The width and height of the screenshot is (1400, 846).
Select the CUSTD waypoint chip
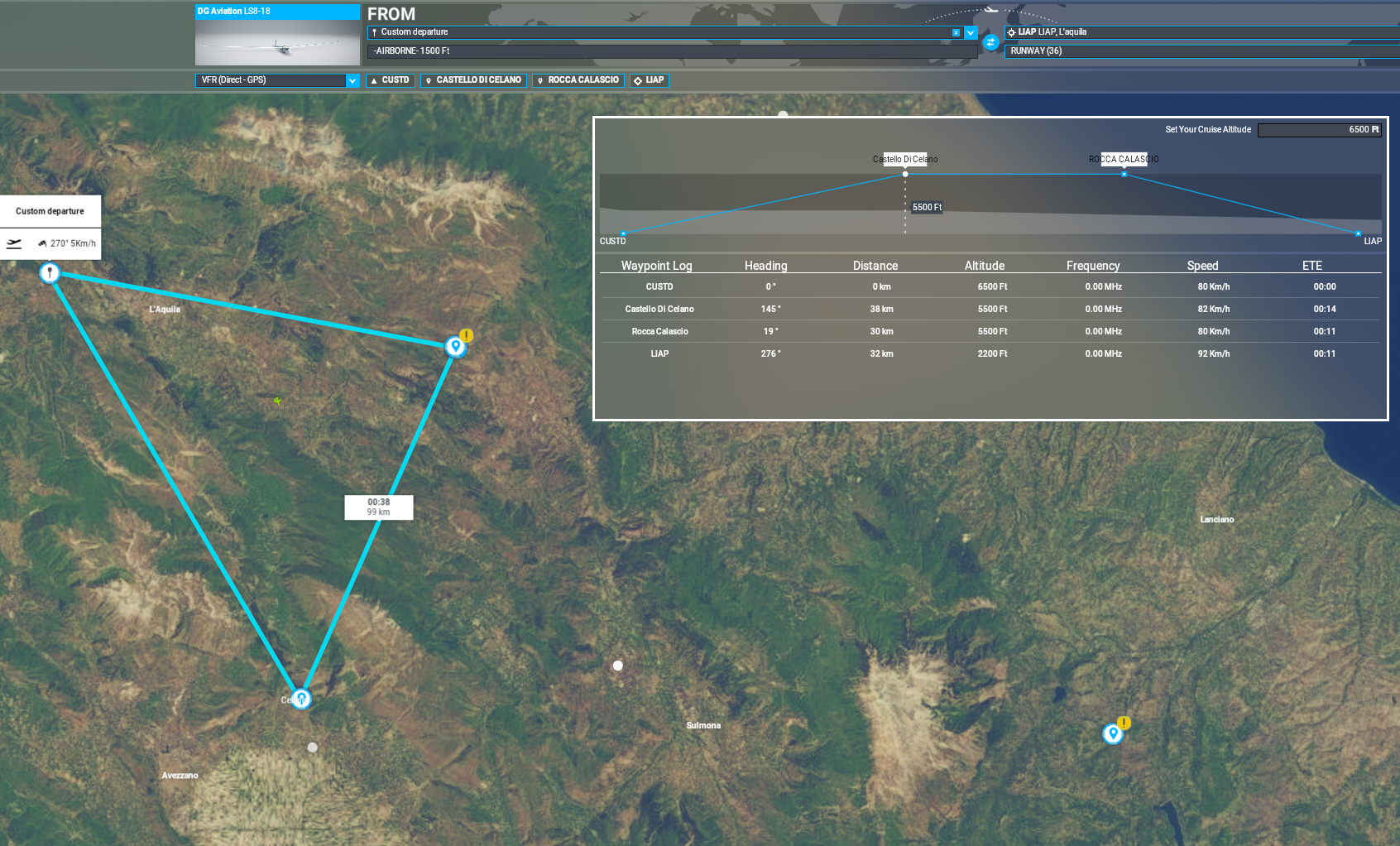[x=391, y=80]
